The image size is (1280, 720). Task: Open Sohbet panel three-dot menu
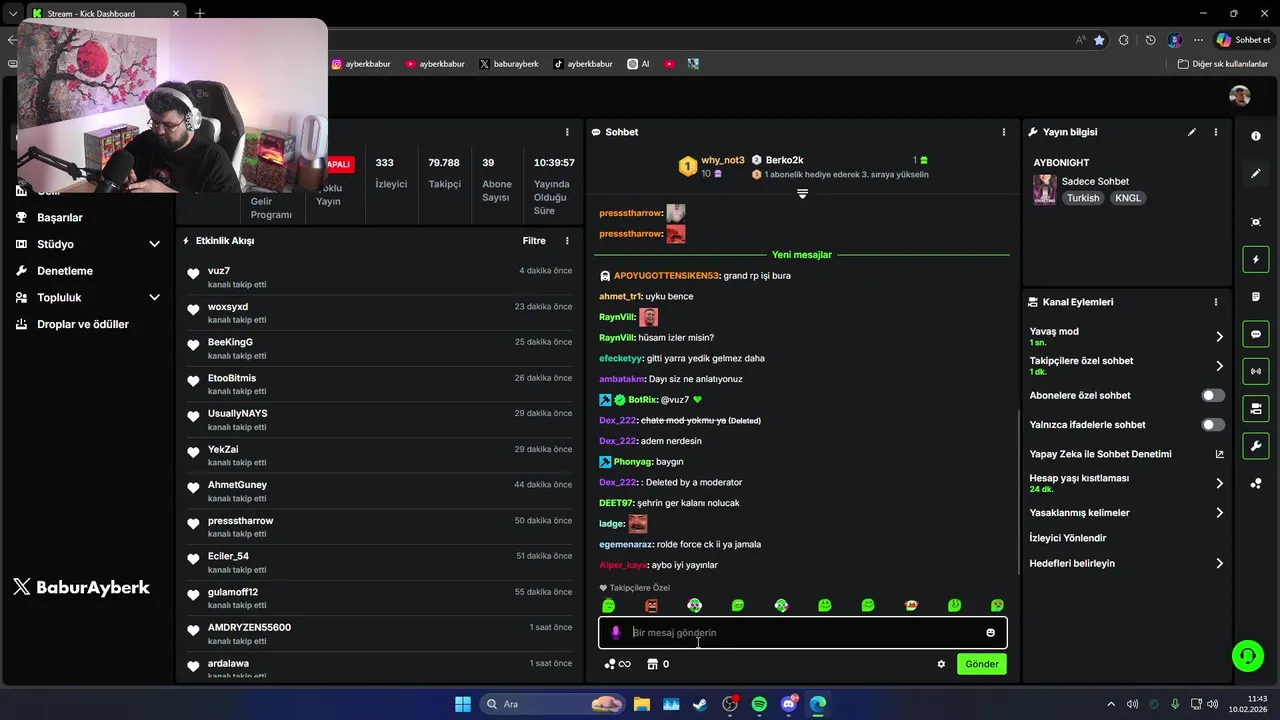[x=1004, y=132]
